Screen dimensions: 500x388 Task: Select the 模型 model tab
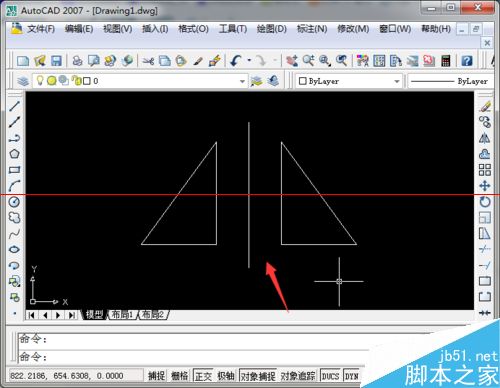click(x=95, y=314)
